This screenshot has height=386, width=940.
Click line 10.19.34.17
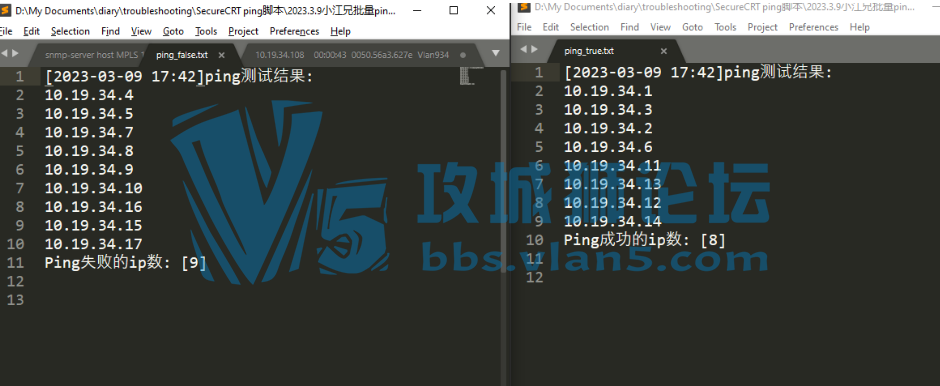(94, 244)
